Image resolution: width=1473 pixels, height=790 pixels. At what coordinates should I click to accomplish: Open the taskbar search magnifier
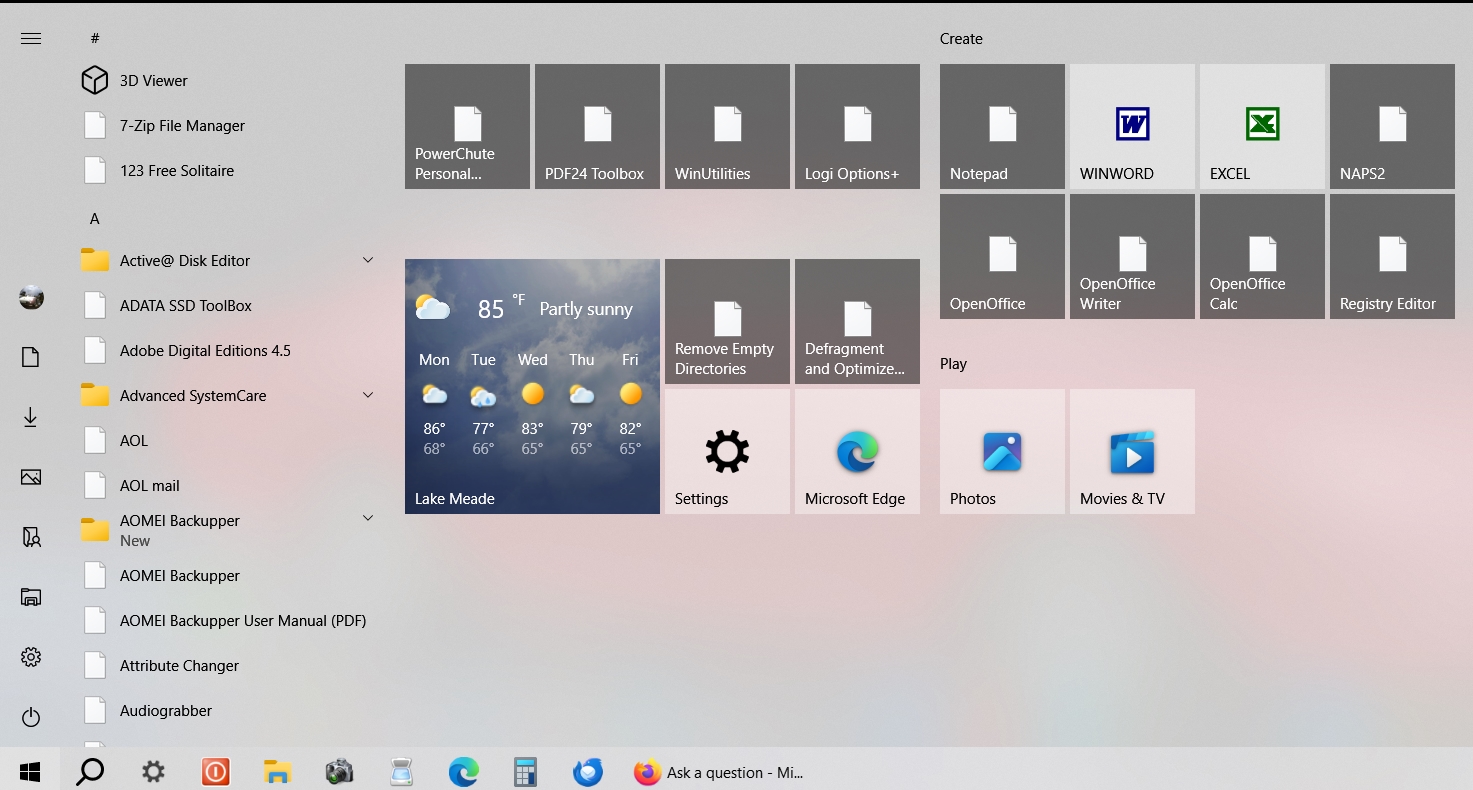tap(90, 772)
